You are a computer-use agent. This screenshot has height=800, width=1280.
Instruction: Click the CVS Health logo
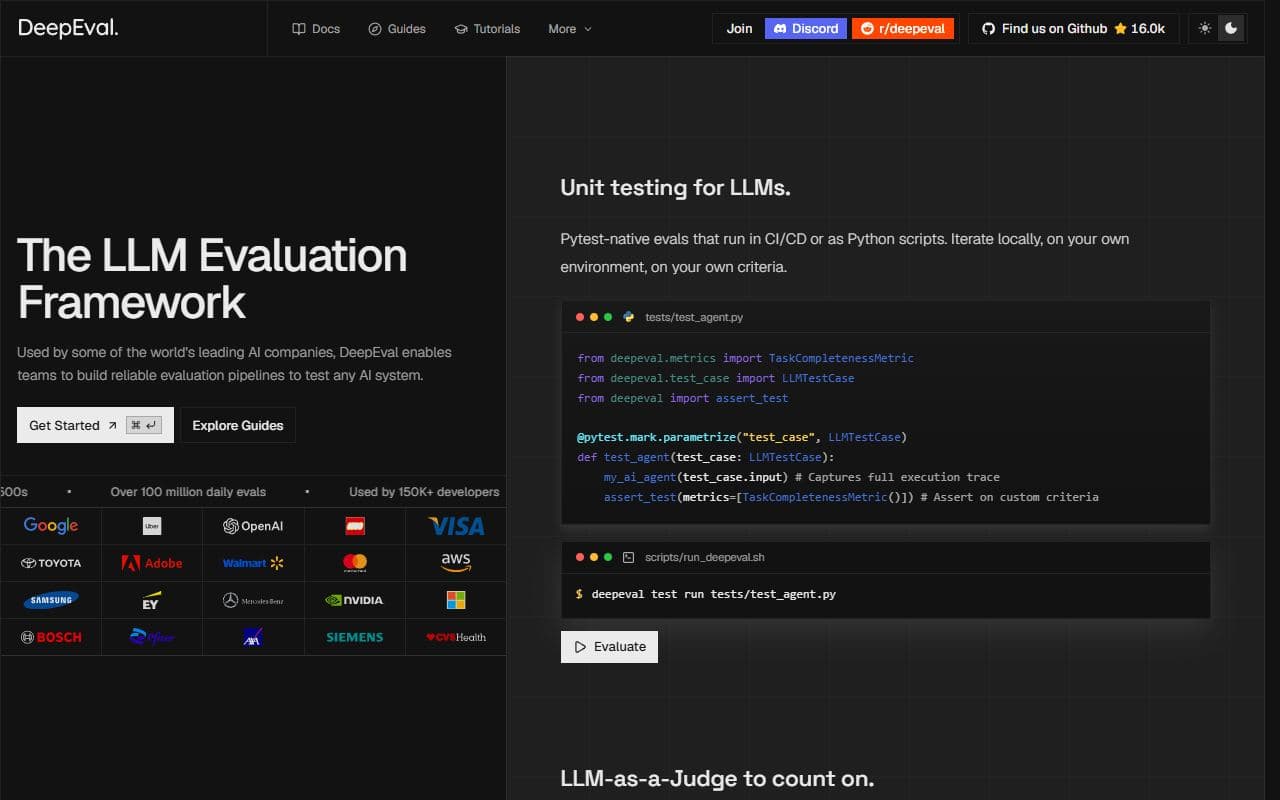456,637
